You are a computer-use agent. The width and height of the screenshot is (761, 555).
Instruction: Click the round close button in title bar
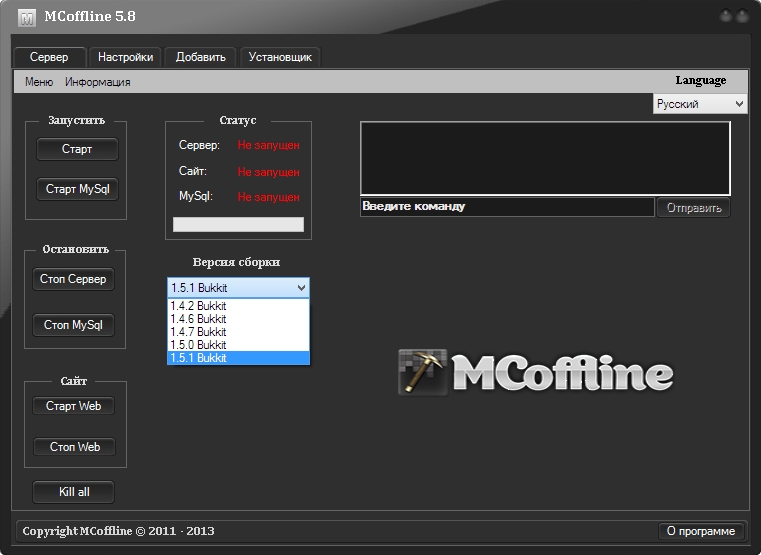click(x=743, y=16)
